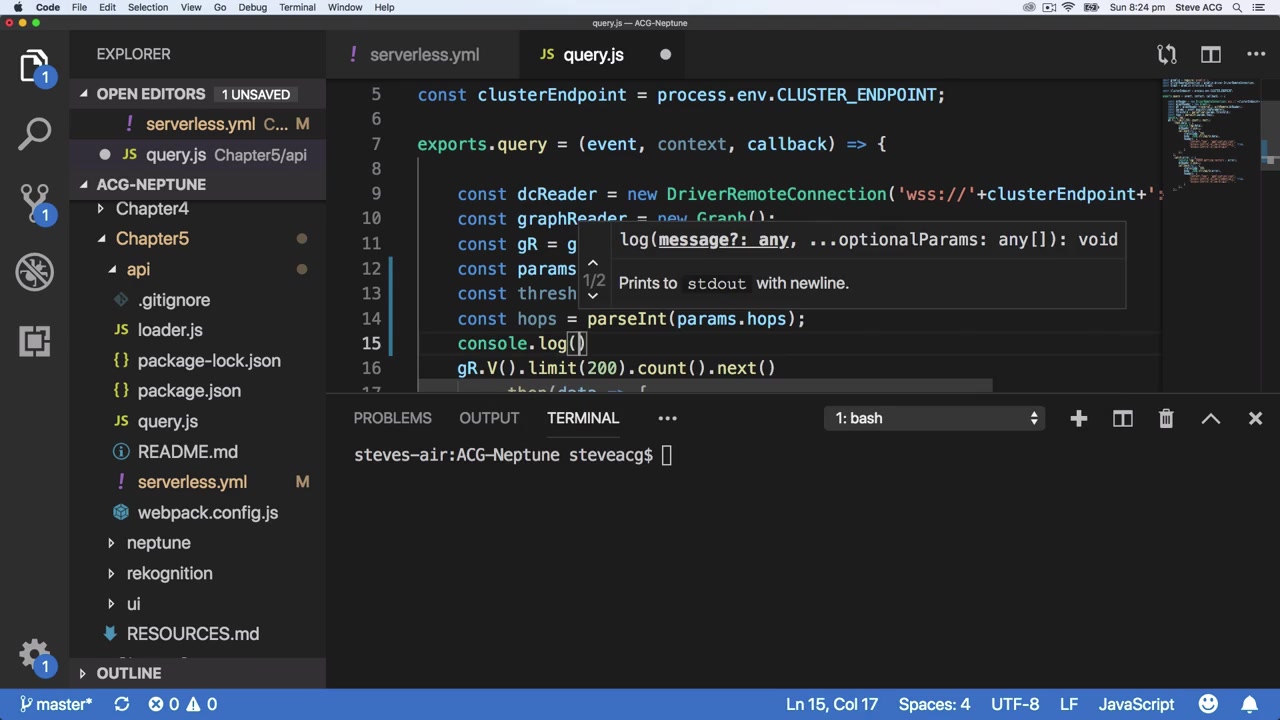
Task: Open the bash terminal selector dropdown
Action: (937, 418)
